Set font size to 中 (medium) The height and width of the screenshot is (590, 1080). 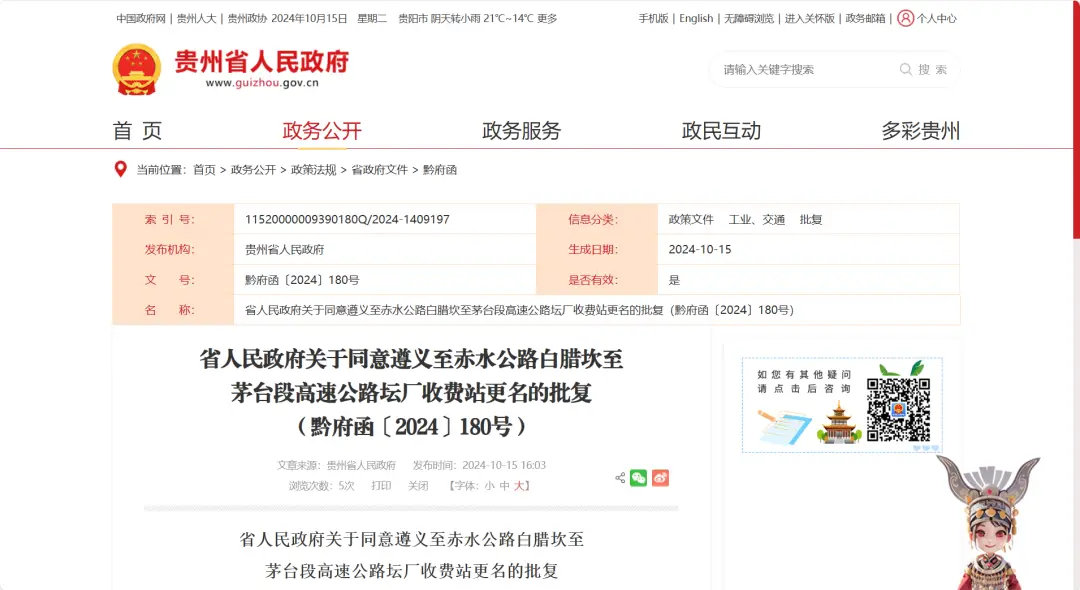tap(504, 486)
